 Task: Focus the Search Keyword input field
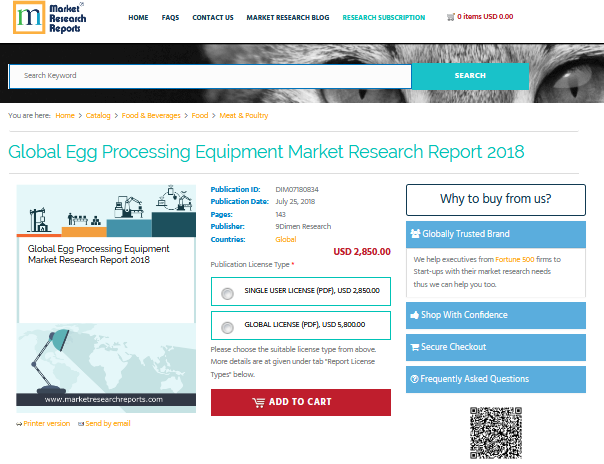click(x=210, y=76)
